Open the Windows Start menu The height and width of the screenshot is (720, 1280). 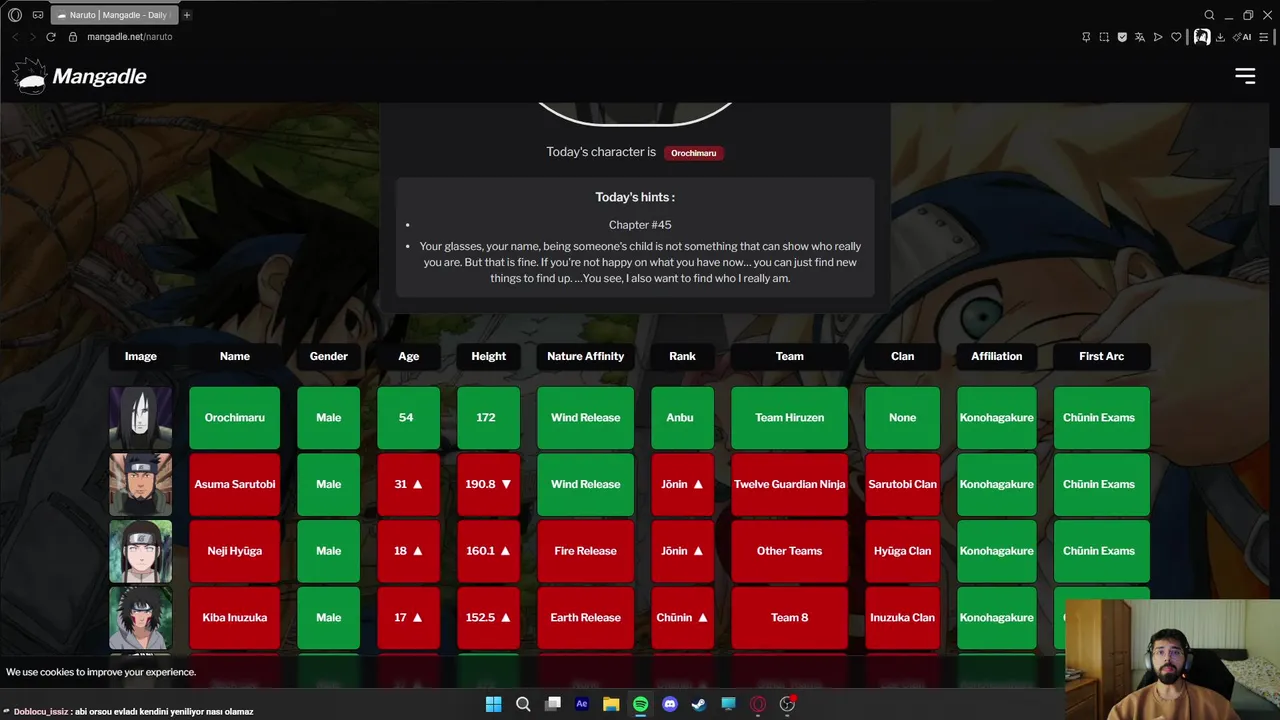[493, 704]
